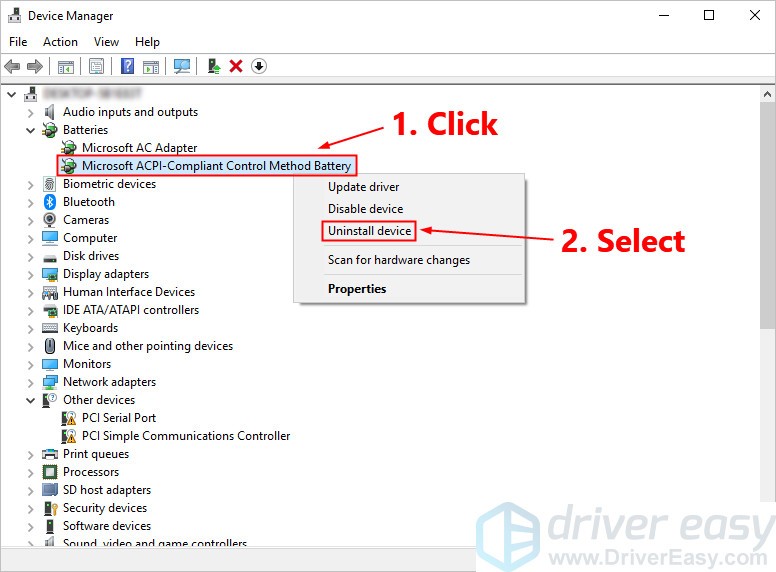
Task: Select the Computer category label
Action: [90, 238]
